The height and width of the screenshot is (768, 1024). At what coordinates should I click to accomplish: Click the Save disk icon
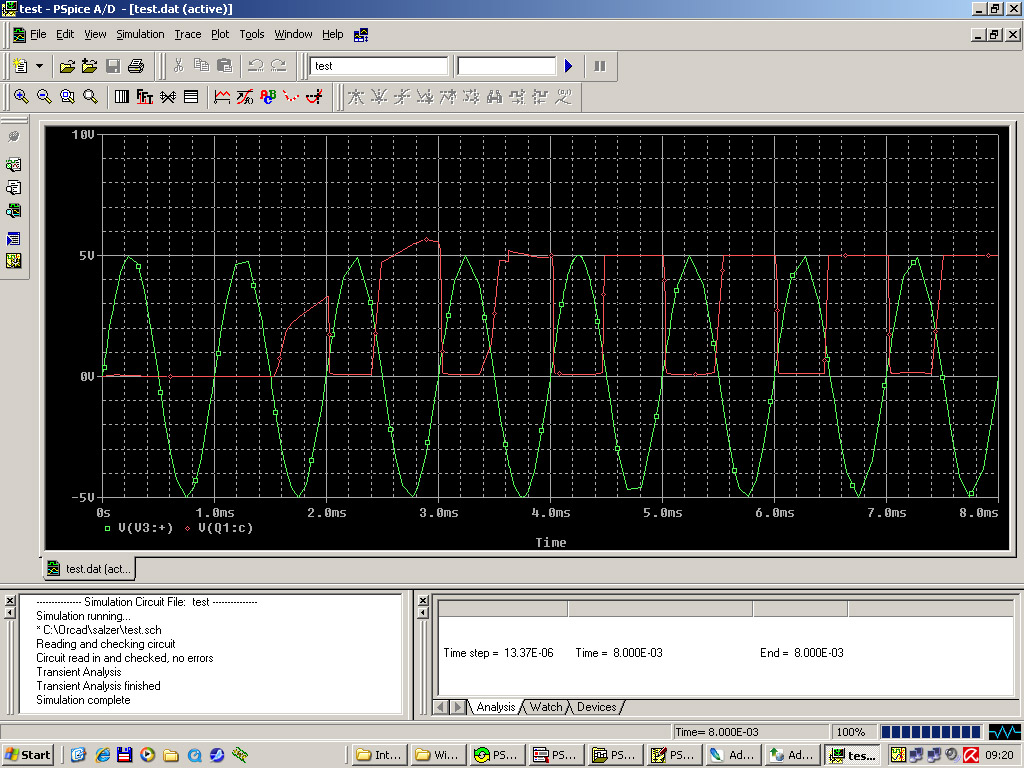[113, 66]
